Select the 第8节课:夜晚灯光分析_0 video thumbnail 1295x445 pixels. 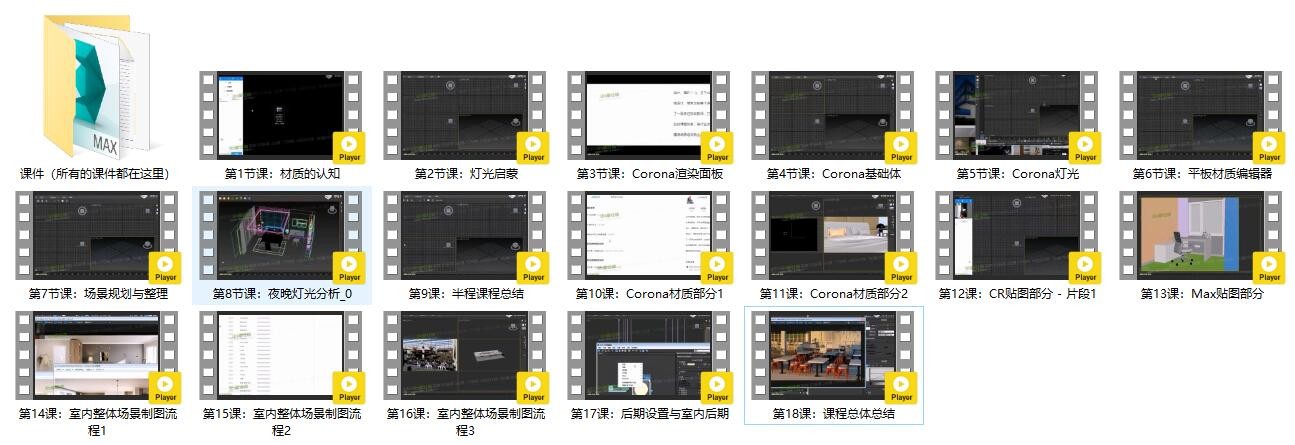(281, 236)
